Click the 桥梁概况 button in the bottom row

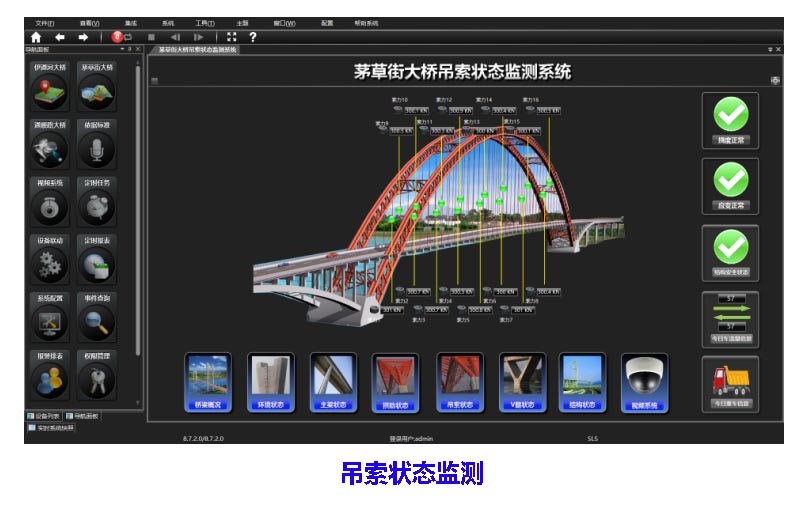click(208, 383)
